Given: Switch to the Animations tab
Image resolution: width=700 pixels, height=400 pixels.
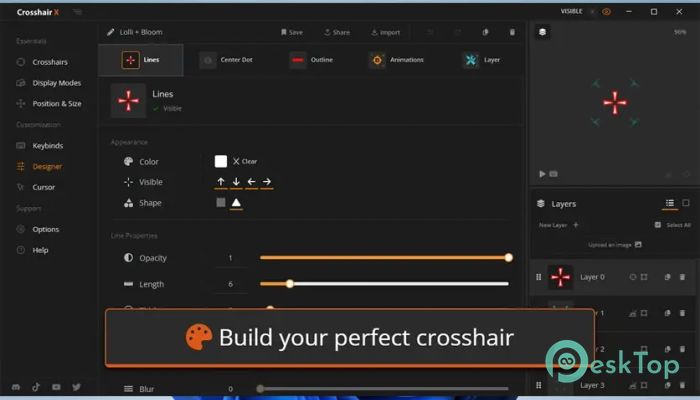Looking at the screenshot, I should tap(396, 60).
